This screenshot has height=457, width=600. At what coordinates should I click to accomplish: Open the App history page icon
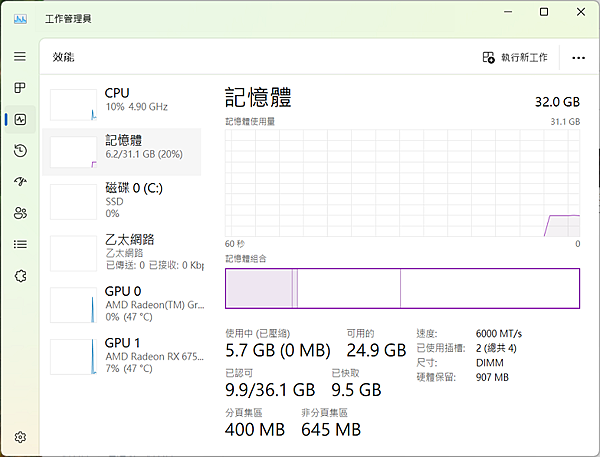coord(20,151)
